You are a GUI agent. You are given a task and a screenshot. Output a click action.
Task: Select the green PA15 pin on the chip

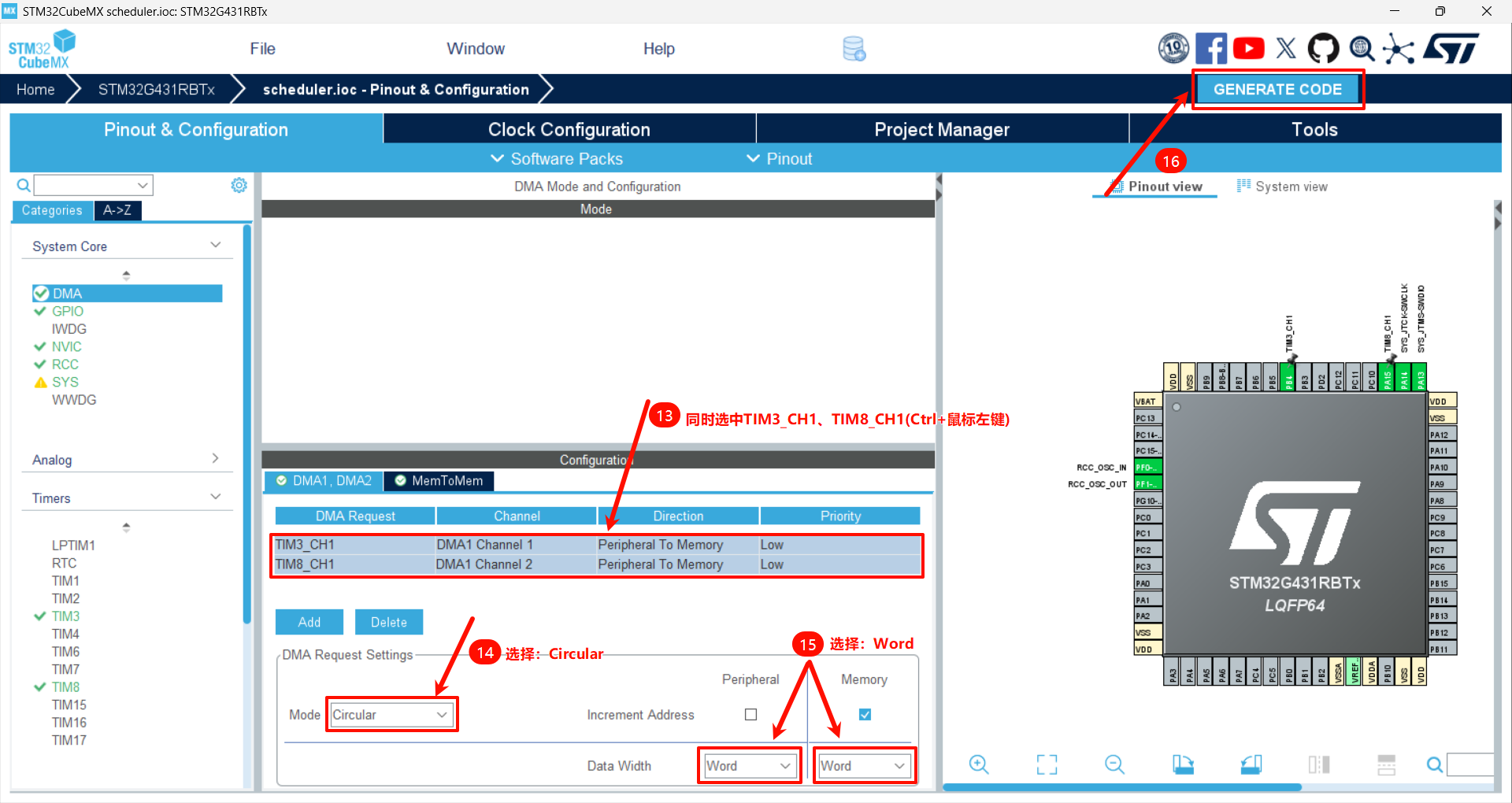coord(1388,376)
